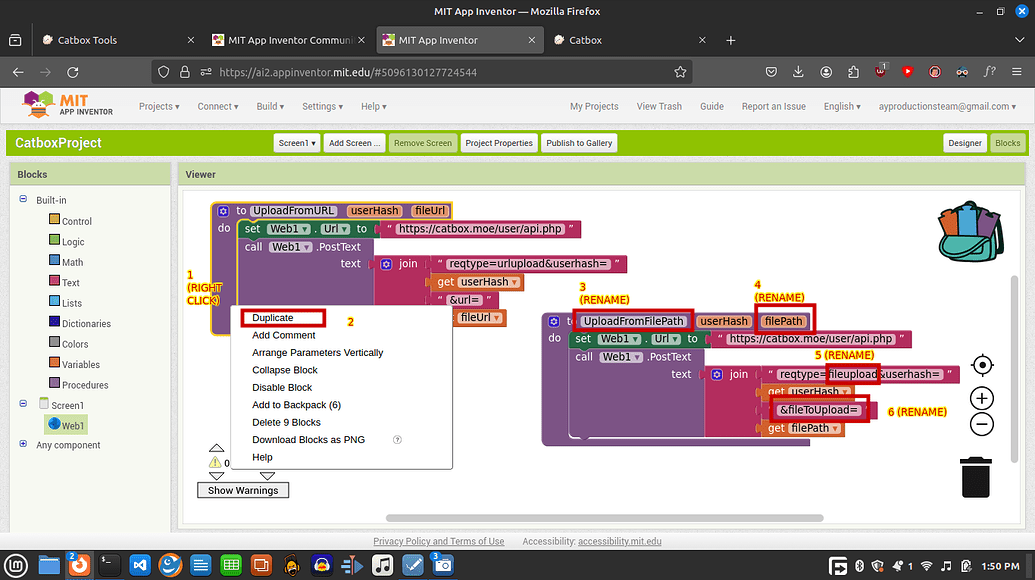The height and width of the screenshot is (580, 1035).
Task: Click the reload page icon
Action: tap(71, 72)
